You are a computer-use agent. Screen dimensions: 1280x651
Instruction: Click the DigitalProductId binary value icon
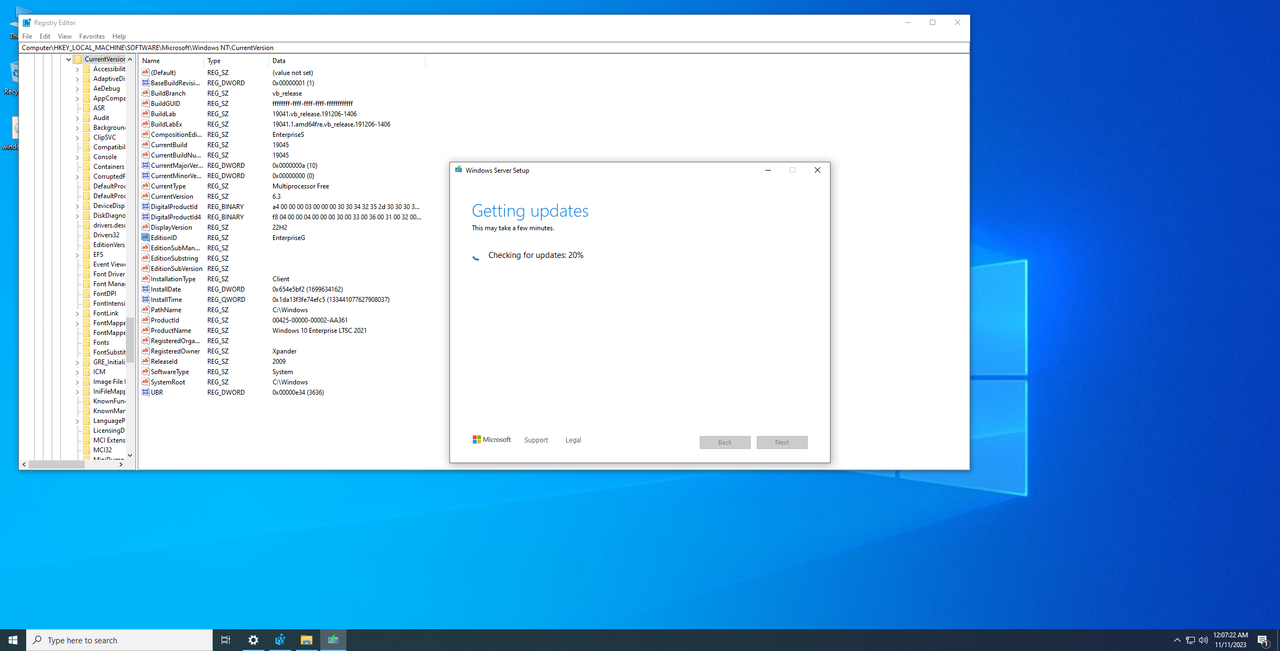click(145, 206)
